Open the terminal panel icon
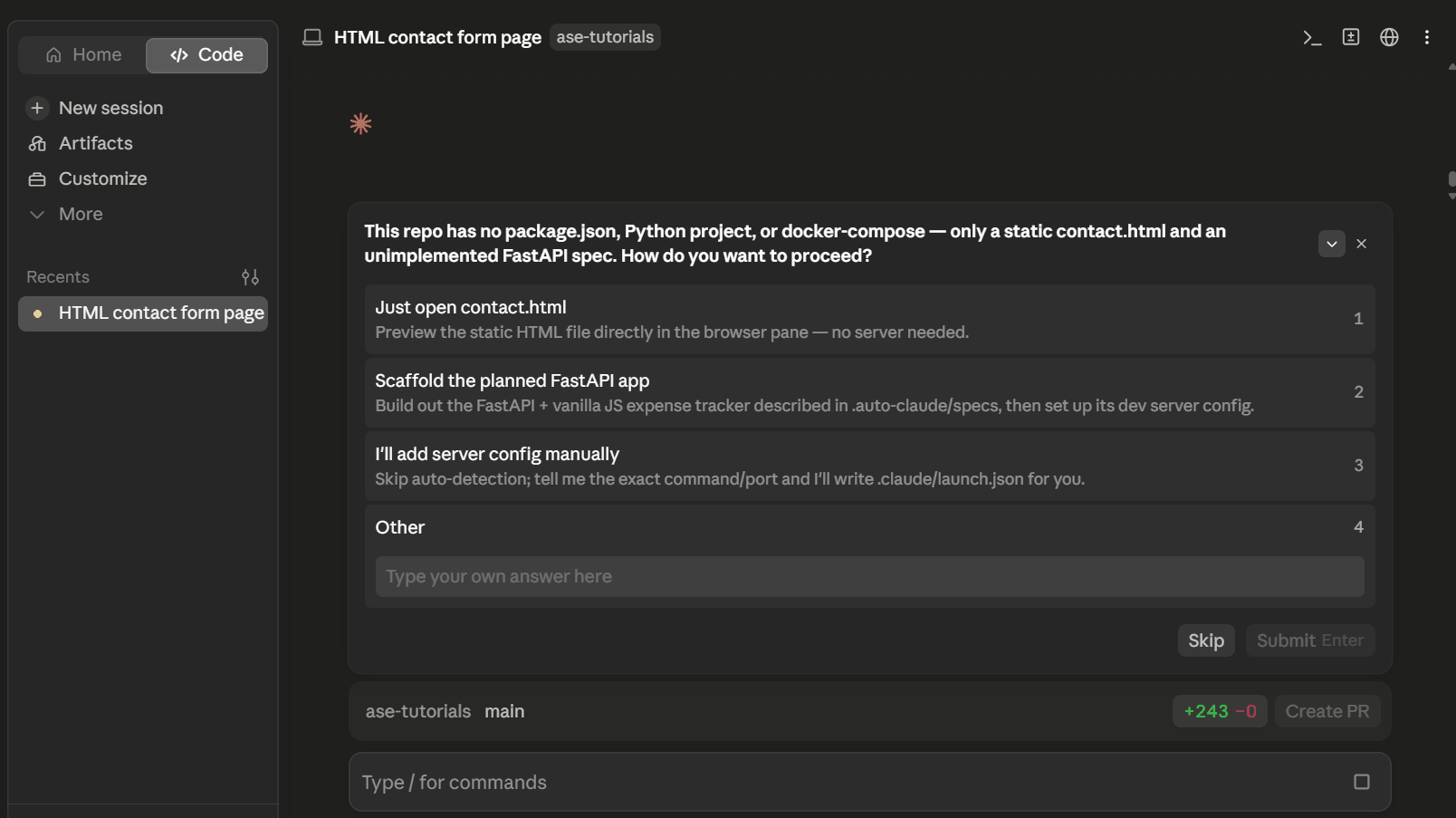 1312,37
